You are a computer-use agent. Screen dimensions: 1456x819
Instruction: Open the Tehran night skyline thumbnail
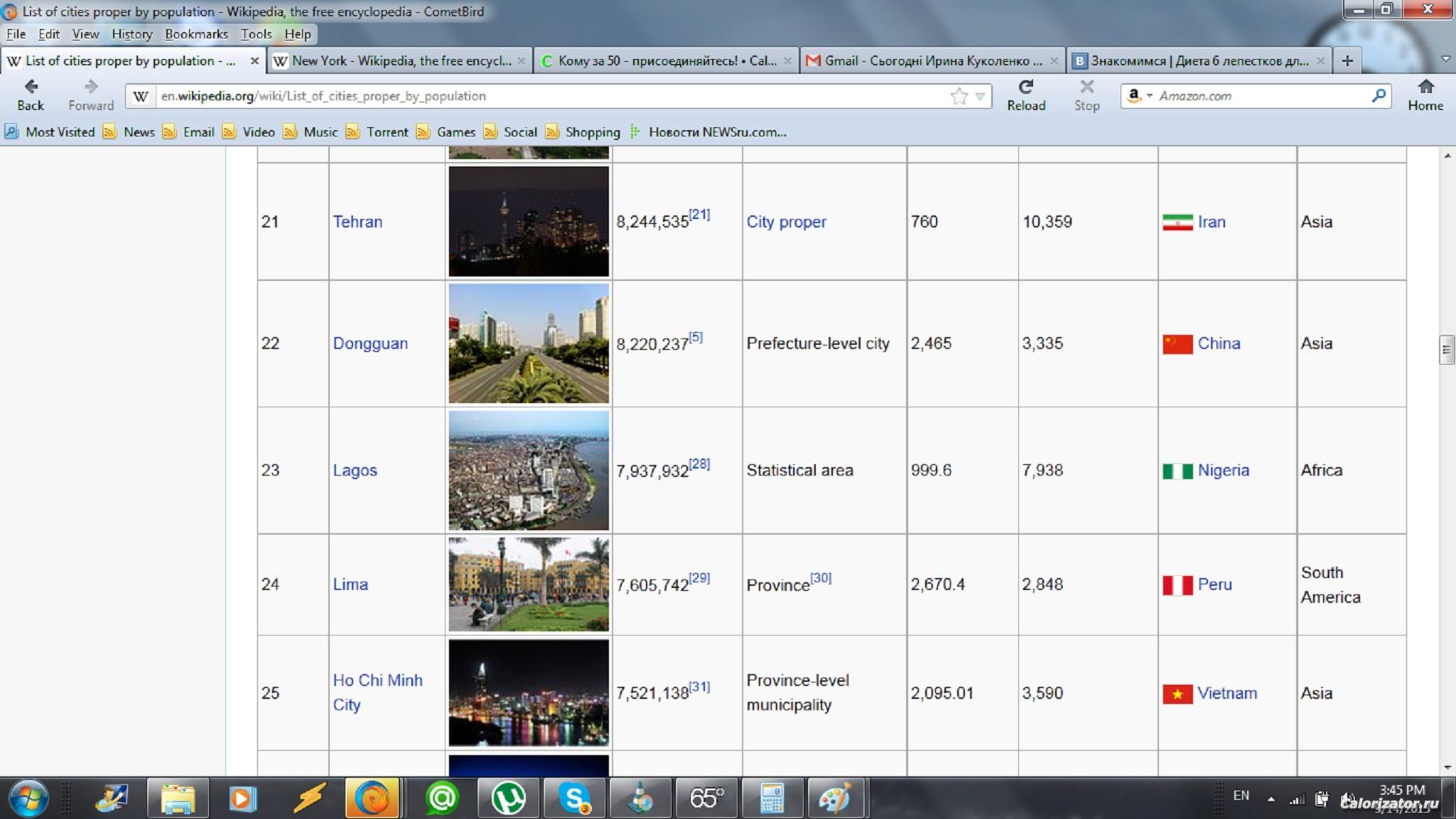[529, 221]
